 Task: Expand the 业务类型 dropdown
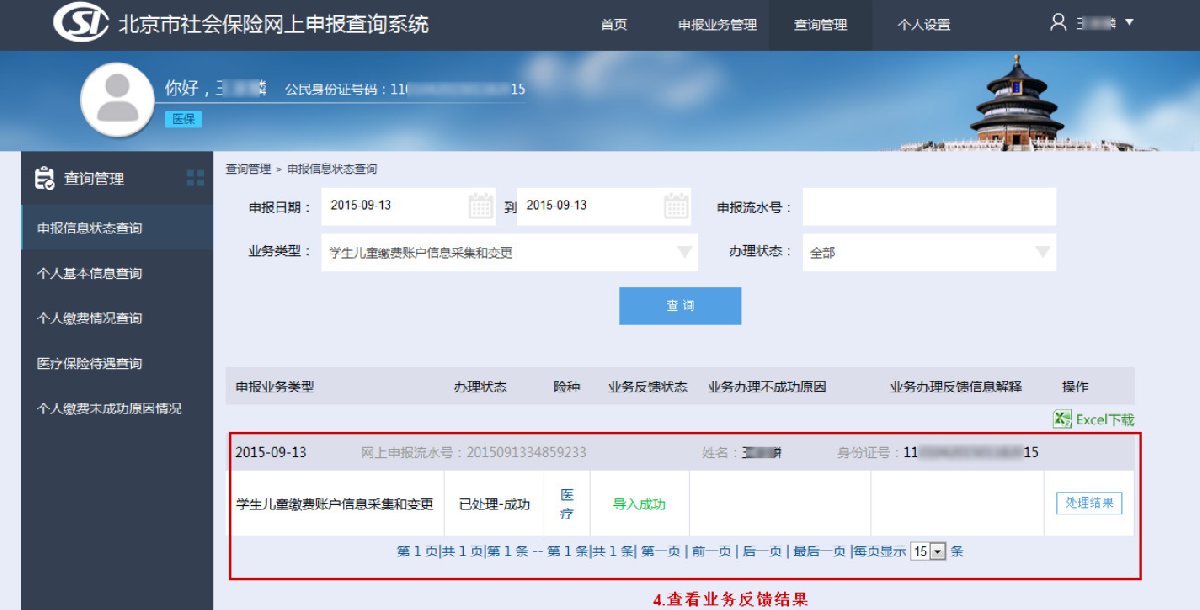click(685, 252)
